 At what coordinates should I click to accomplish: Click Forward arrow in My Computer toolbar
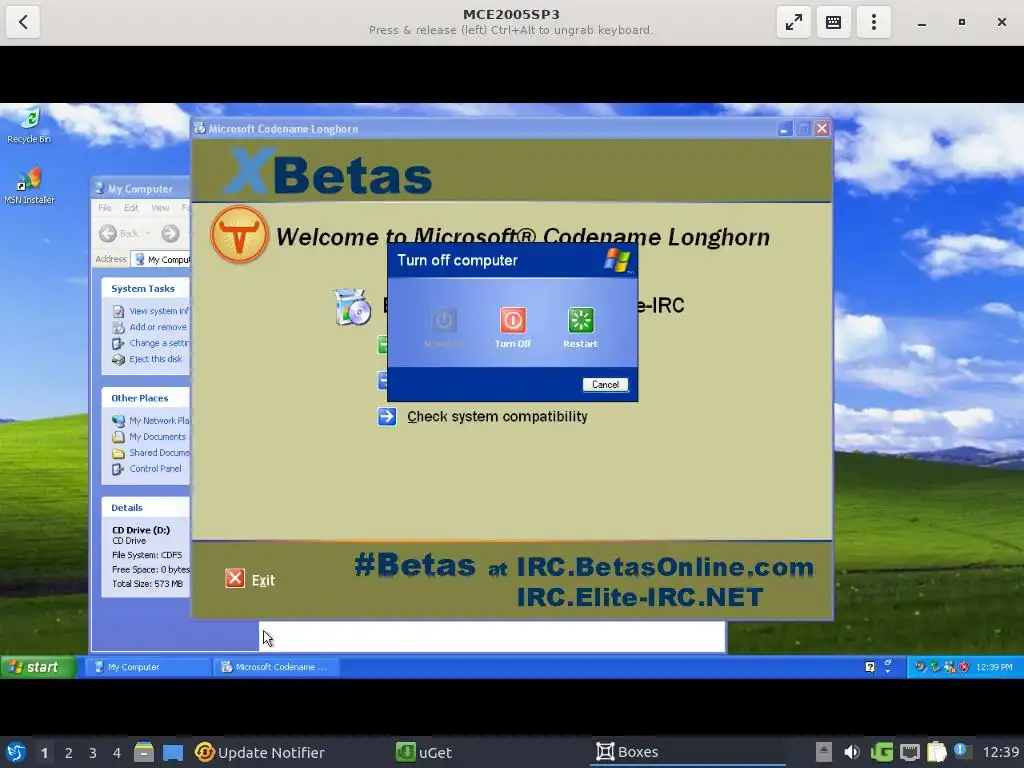170,233
